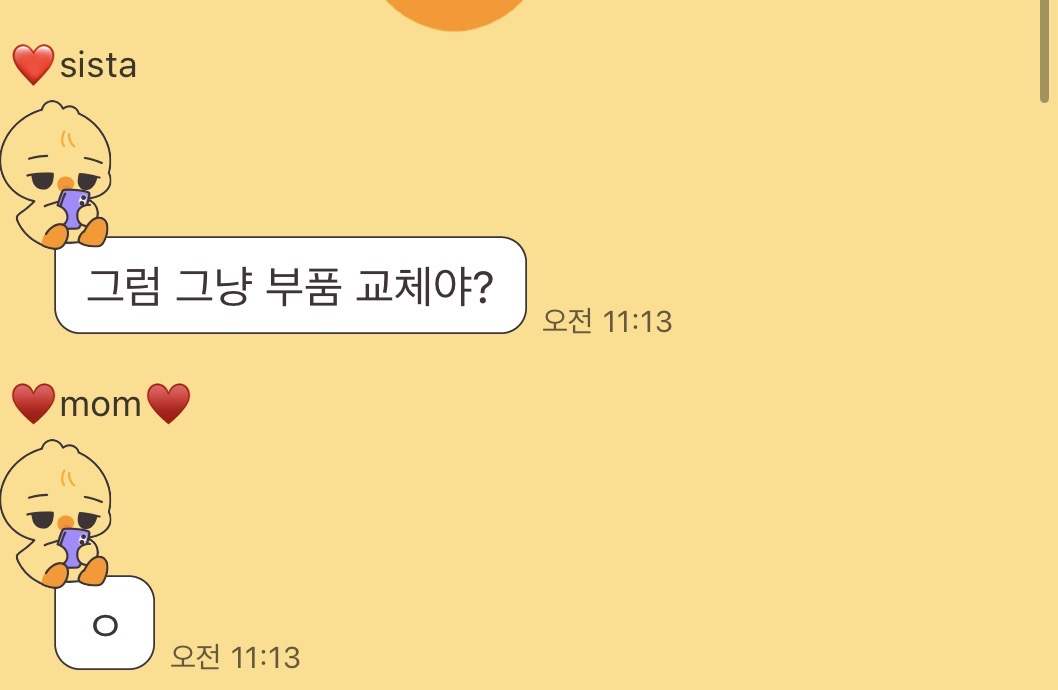Tap the message bubble '그럼 그냥 부품 교체야?'
This screenshot has height=690, width=1058.
[290, 285]
